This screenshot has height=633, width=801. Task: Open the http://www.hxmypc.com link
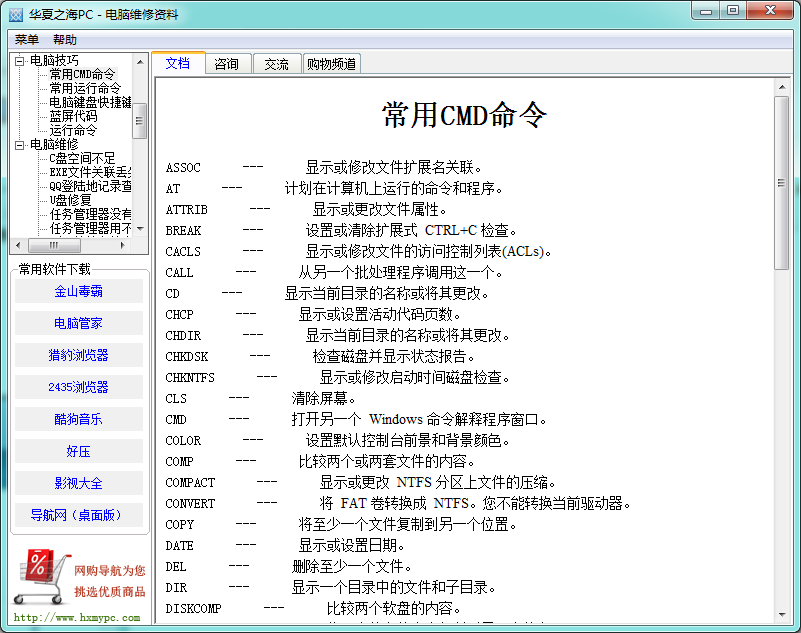pyautogui.click(x=77, y=618)
